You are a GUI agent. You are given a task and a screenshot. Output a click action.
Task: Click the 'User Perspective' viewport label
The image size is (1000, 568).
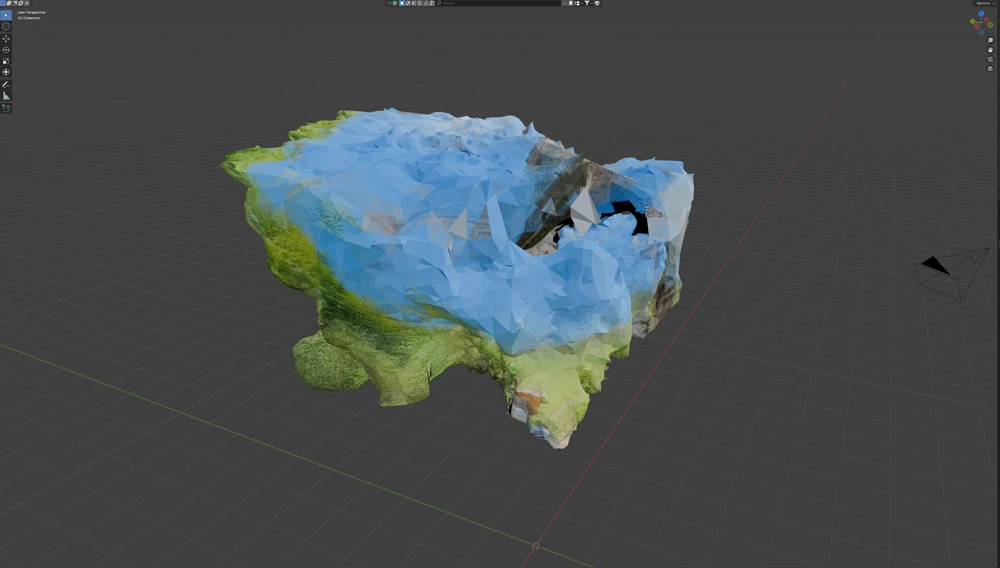point(31,12)
